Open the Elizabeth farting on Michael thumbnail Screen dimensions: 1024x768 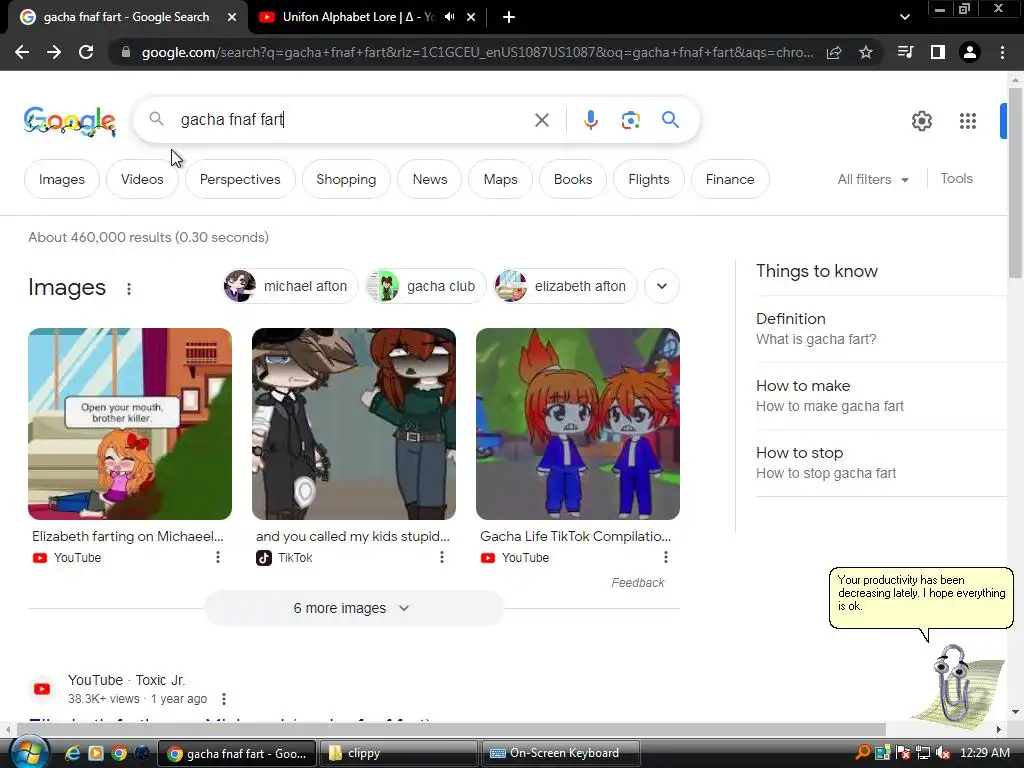[x=130, y=424]
